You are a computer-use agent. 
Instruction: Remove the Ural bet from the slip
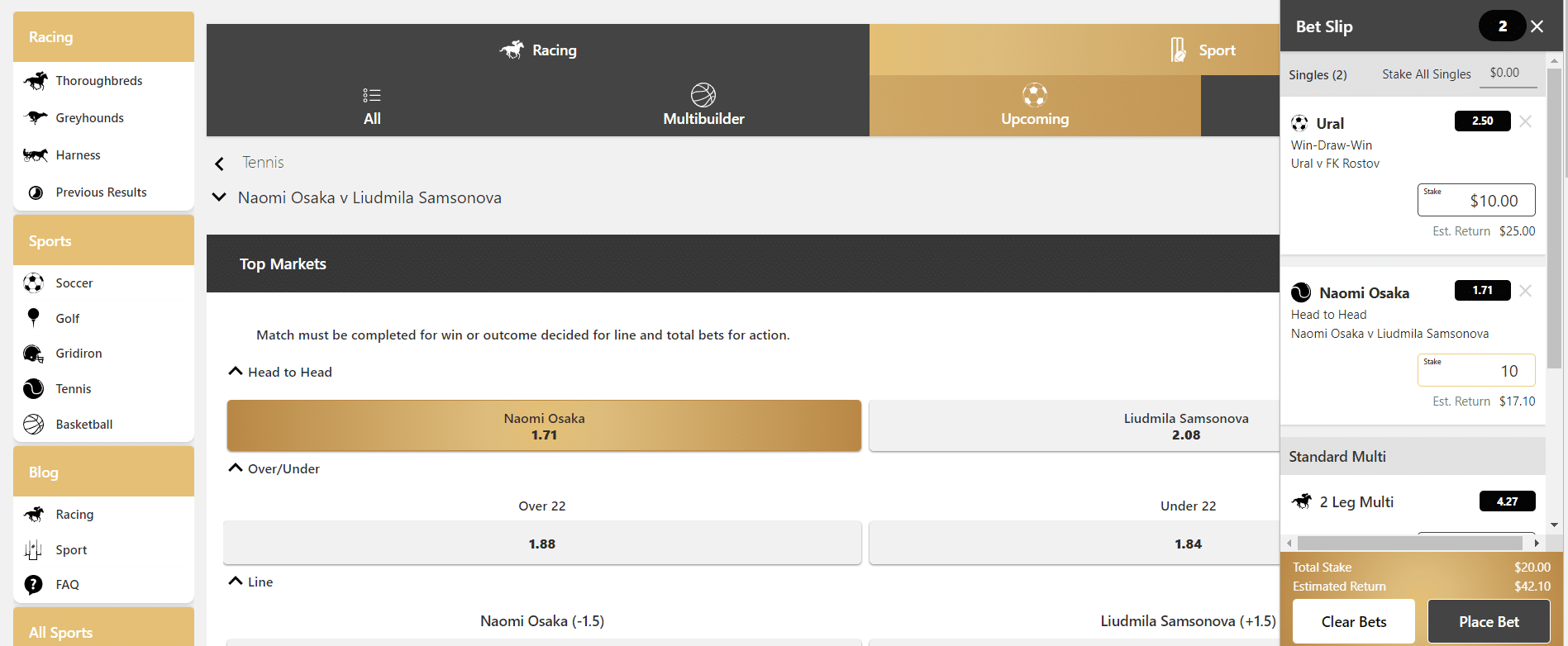click(x=1526, y=121)
